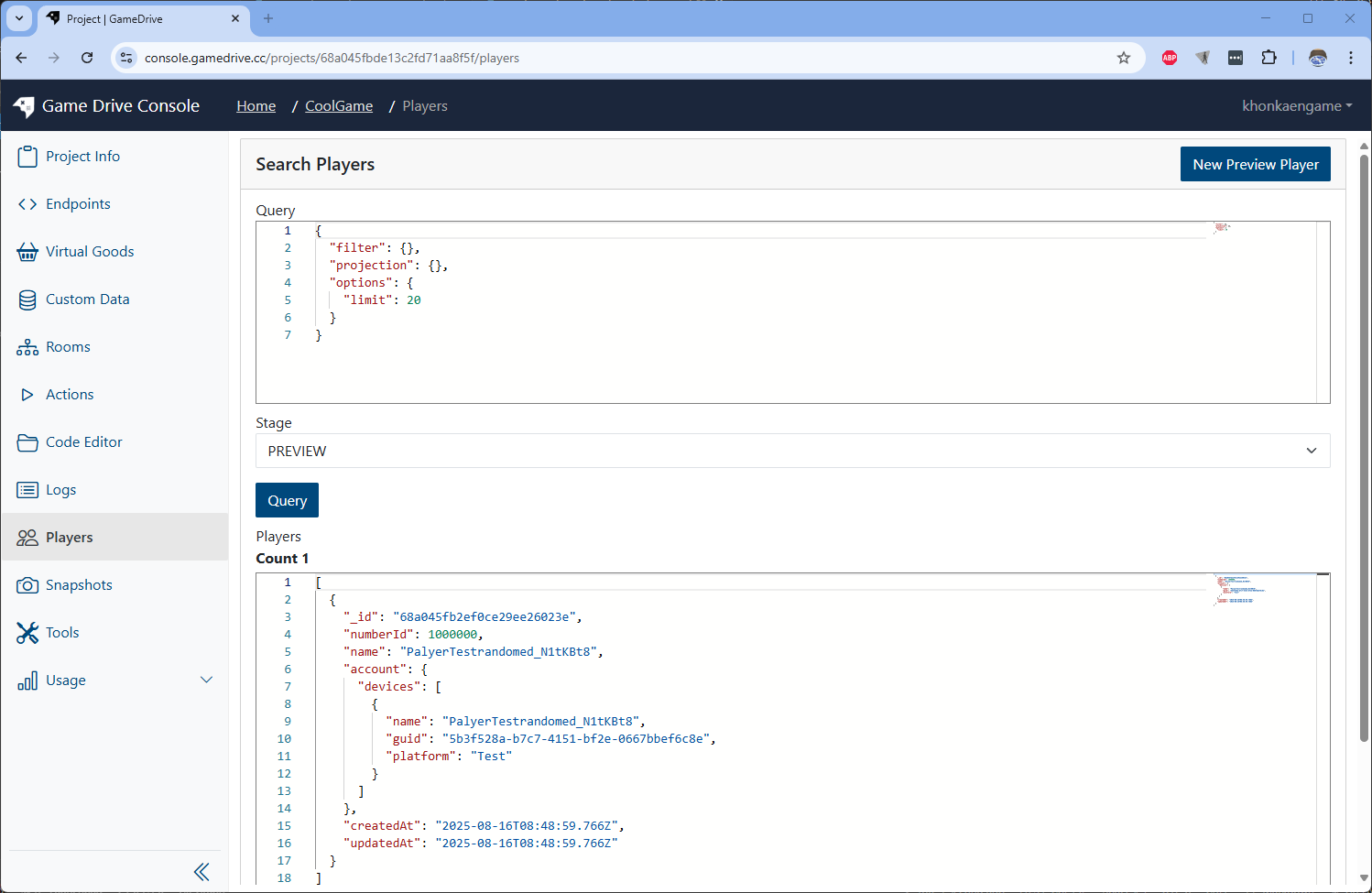The height and width of the screenshot is (893, 1372).
Task: Open the CoolGame breadcrumb link
Action: click(338, 105)
